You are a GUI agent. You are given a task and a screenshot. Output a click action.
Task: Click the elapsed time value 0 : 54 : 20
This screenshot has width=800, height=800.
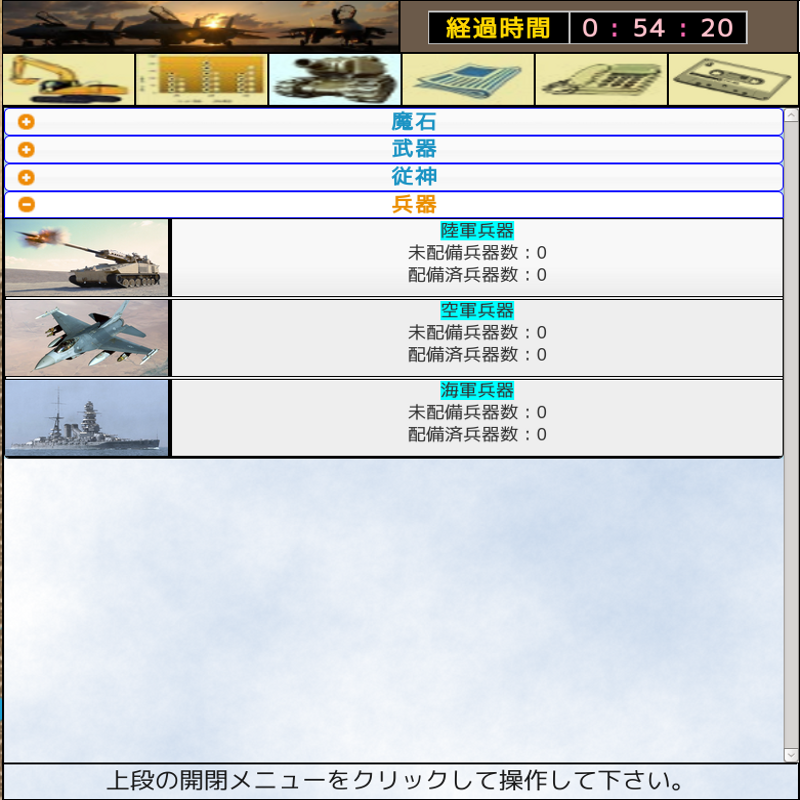pos(658,28)
